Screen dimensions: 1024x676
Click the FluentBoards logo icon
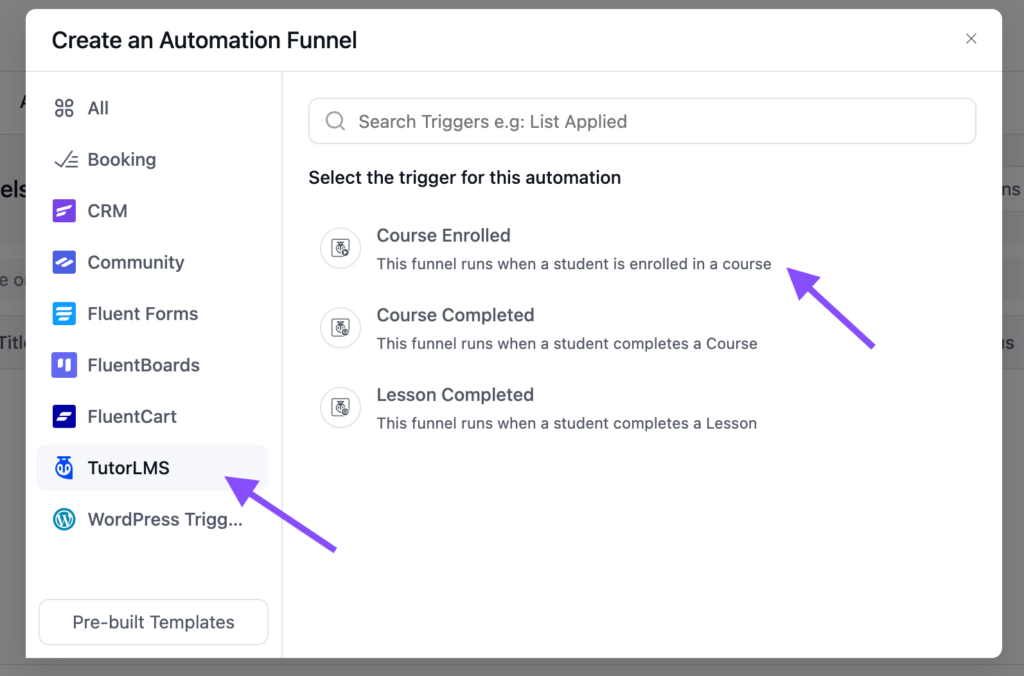(x=64, y=365)
